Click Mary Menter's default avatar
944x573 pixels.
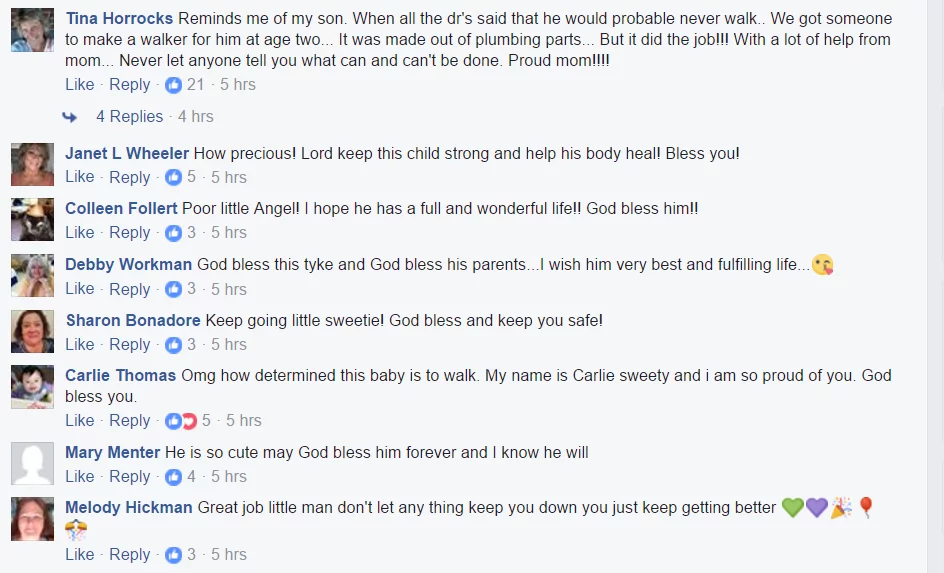[33, 463]
